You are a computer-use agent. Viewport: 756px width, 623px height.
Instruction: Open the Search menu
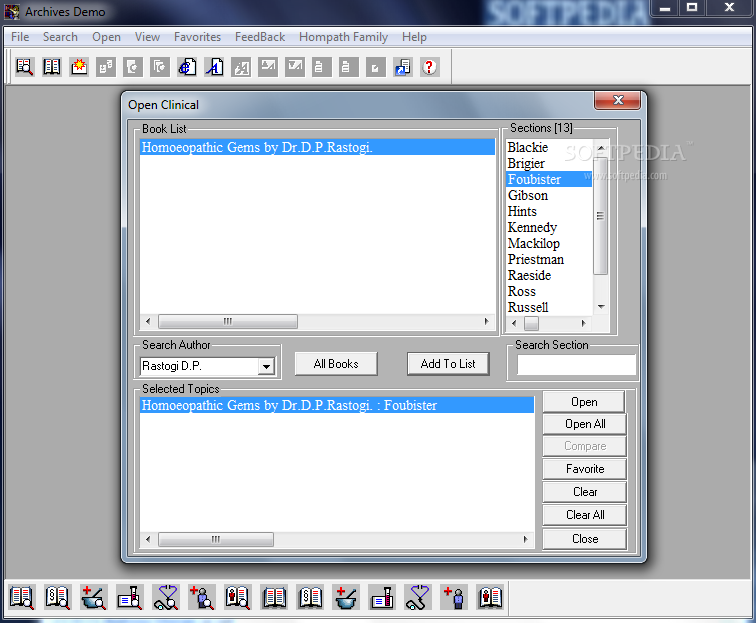pos(60,37)
